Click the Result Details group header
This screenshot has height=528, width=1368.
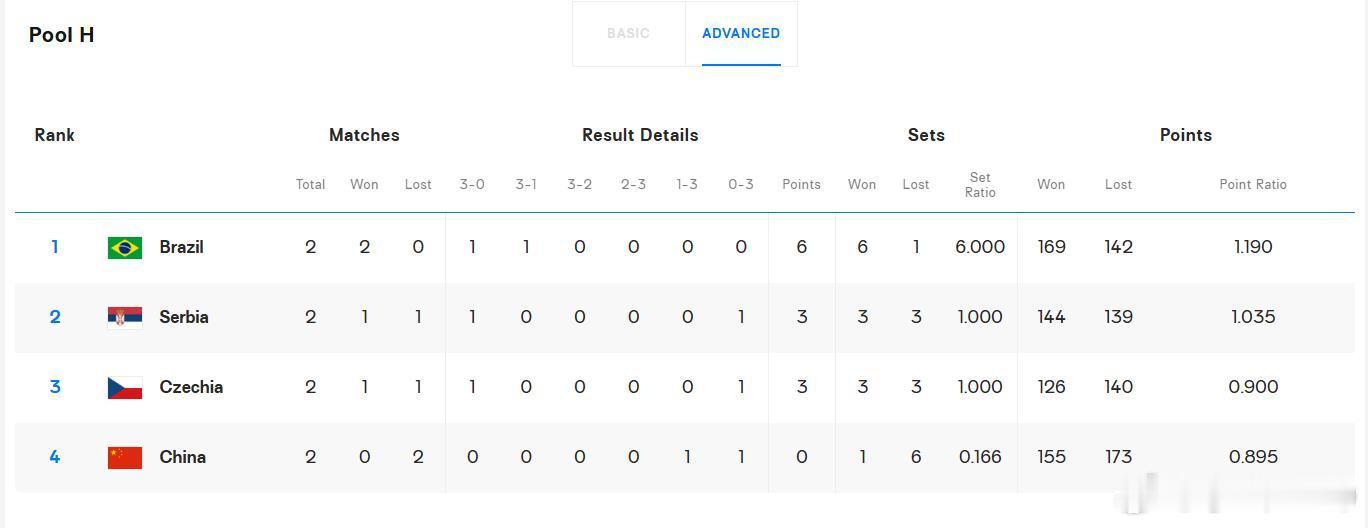coord(640,135)
